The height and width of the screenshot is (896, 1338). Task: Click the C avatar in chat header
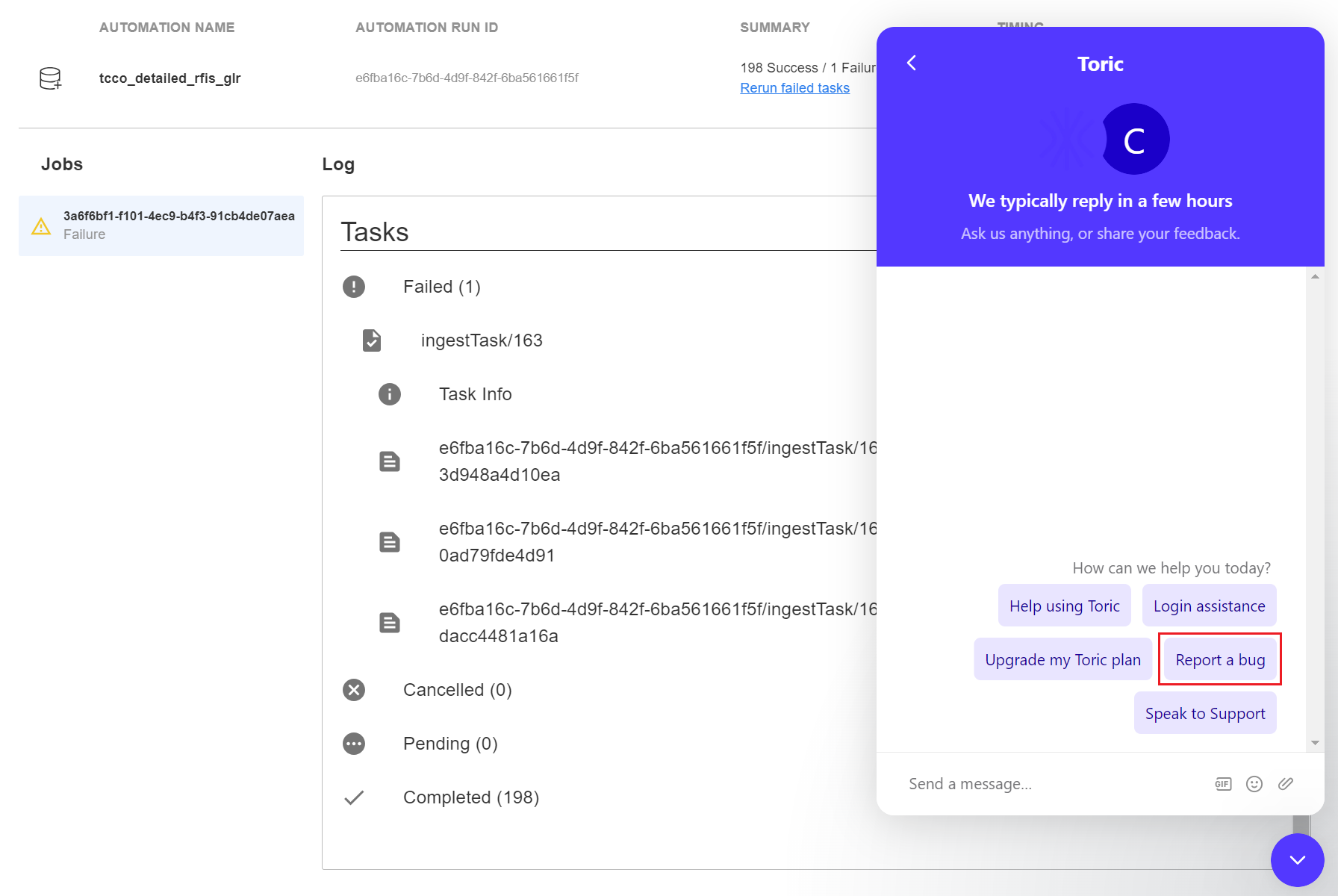[x=1135, y=140]
